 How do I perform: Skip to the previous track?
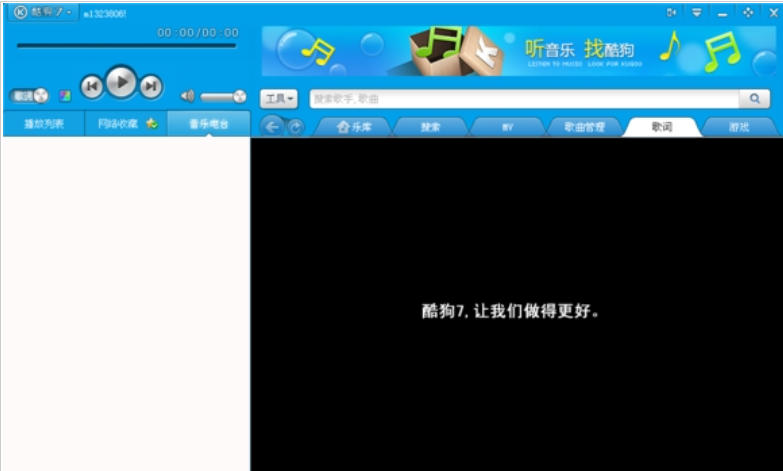point(92,86)
